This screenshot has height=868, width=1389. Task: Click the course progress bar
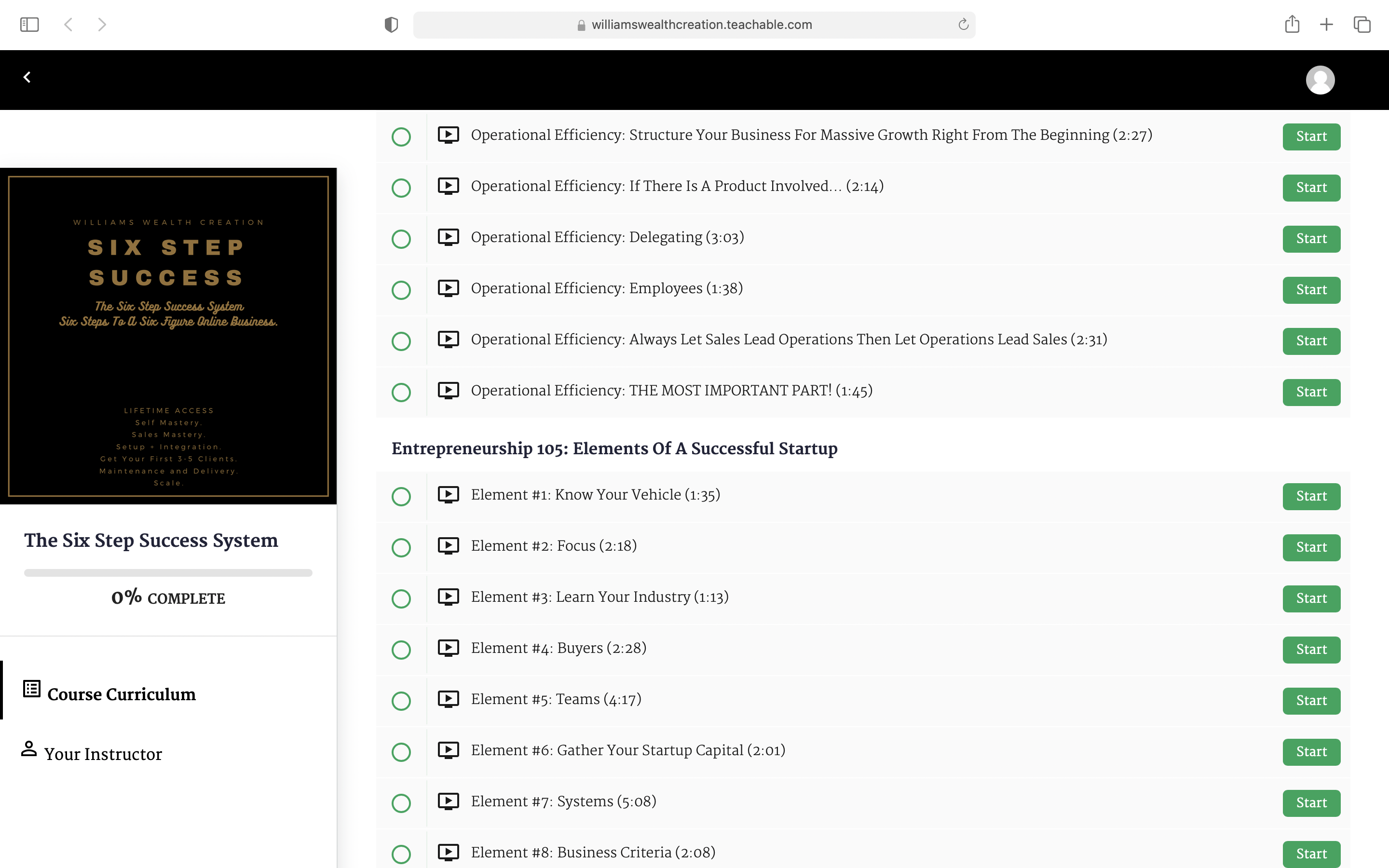pyautogui.click(x=168, y=572)
